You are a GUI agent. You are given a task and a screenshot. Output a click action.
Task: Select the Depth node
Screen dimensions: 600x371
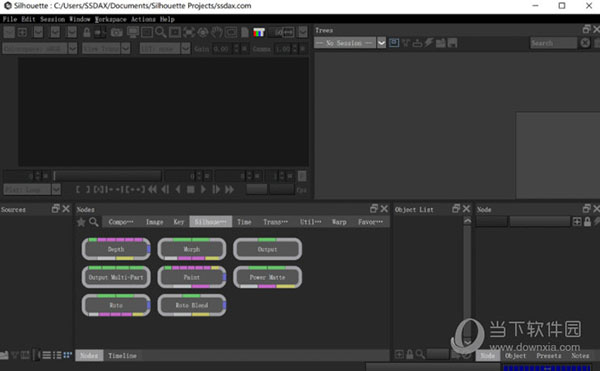click(116, 249)
